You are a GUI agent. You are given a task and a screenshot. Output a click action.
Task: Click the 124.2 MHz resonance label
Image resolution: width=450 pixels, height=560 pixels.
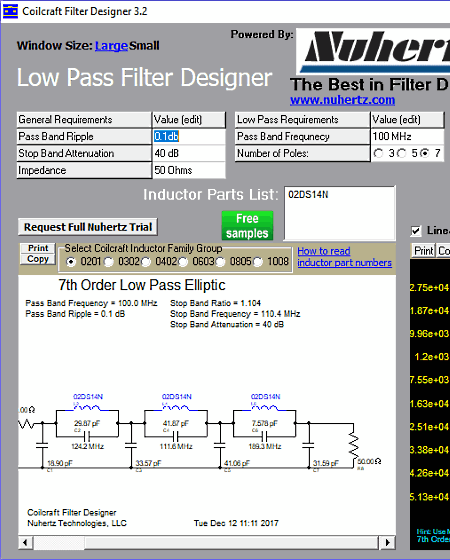87,446
